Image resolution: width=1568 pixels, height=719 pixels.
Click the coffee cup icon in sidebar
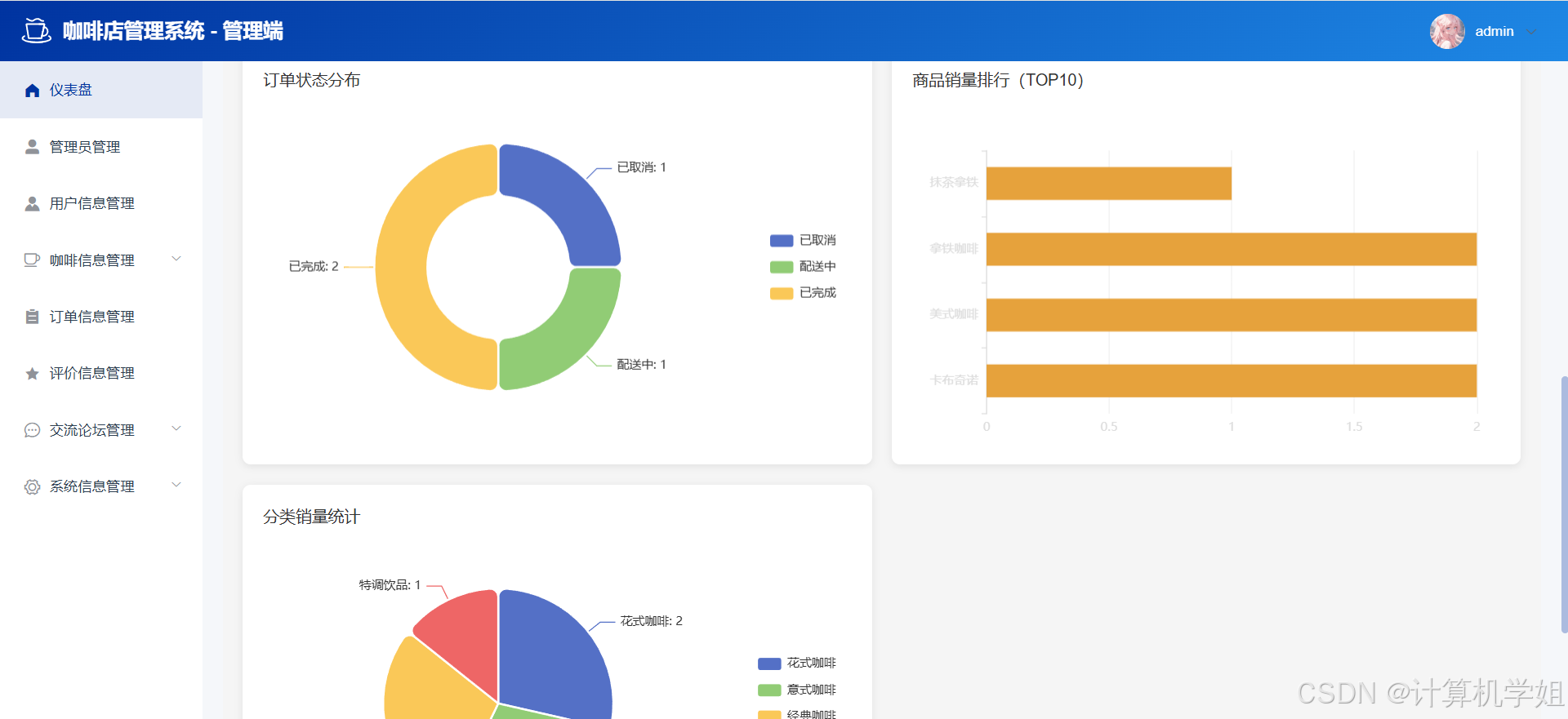click(32, 260)
